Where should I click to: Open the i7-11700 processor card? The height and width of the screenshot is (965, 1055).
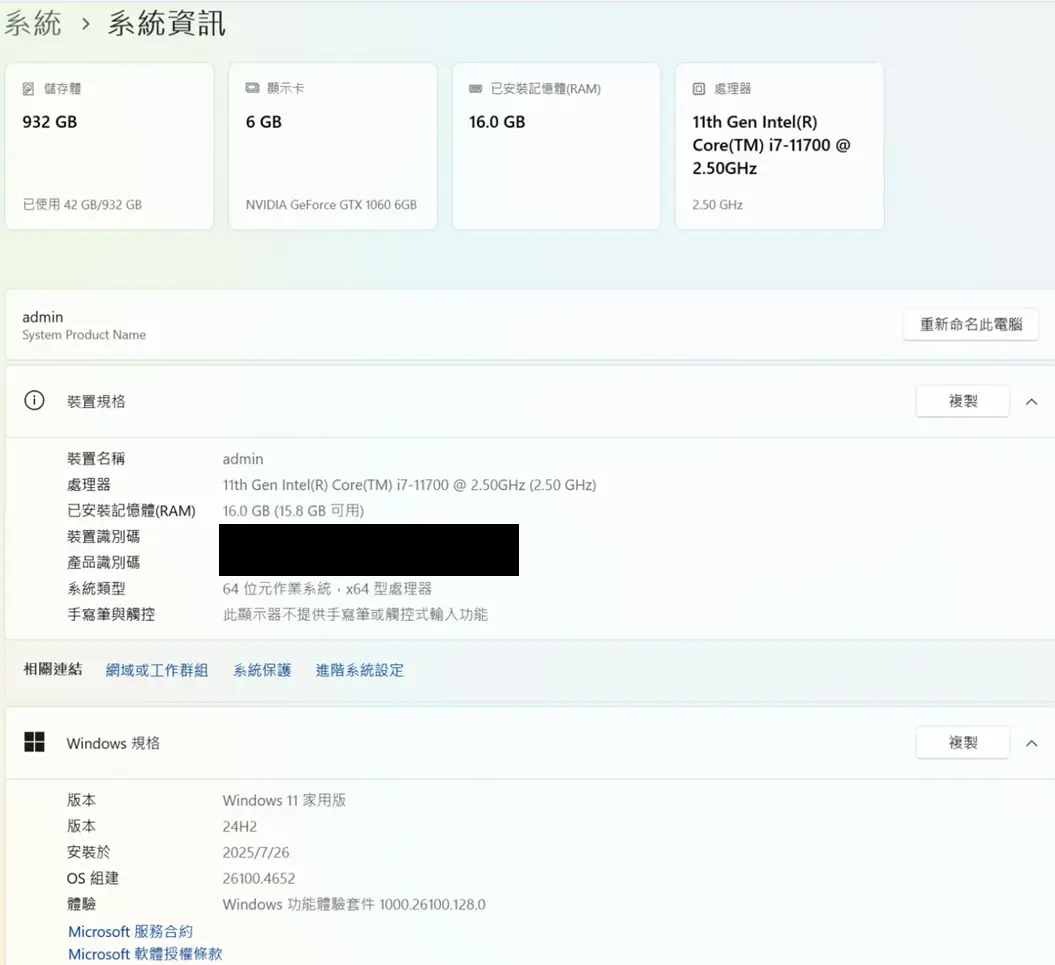pos(780,146)
